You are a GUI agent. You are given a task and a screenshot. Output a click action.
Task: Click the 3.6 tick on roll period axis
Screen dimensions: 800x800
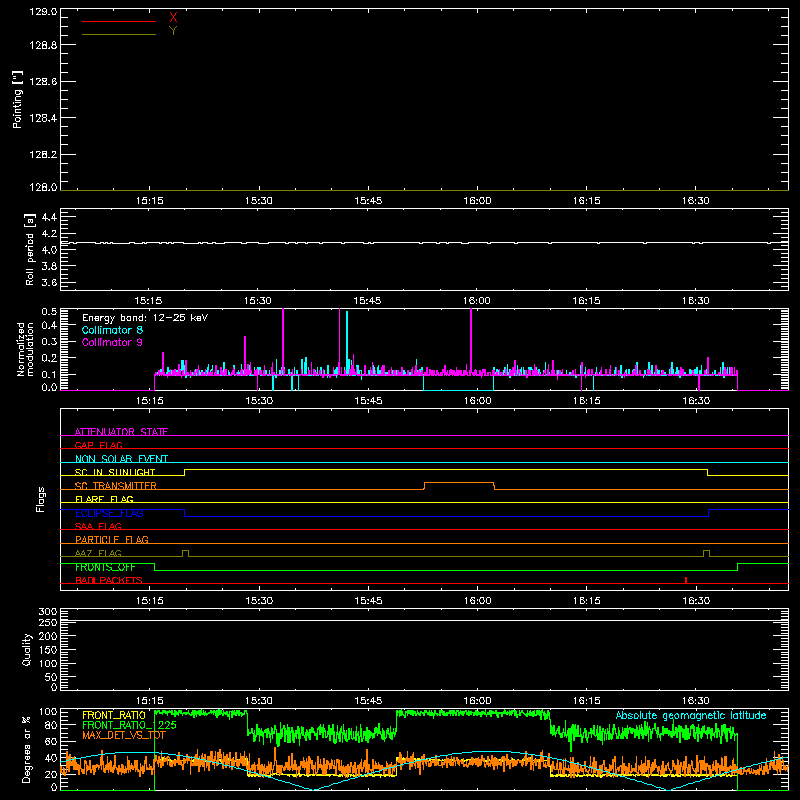pos(49,282)
